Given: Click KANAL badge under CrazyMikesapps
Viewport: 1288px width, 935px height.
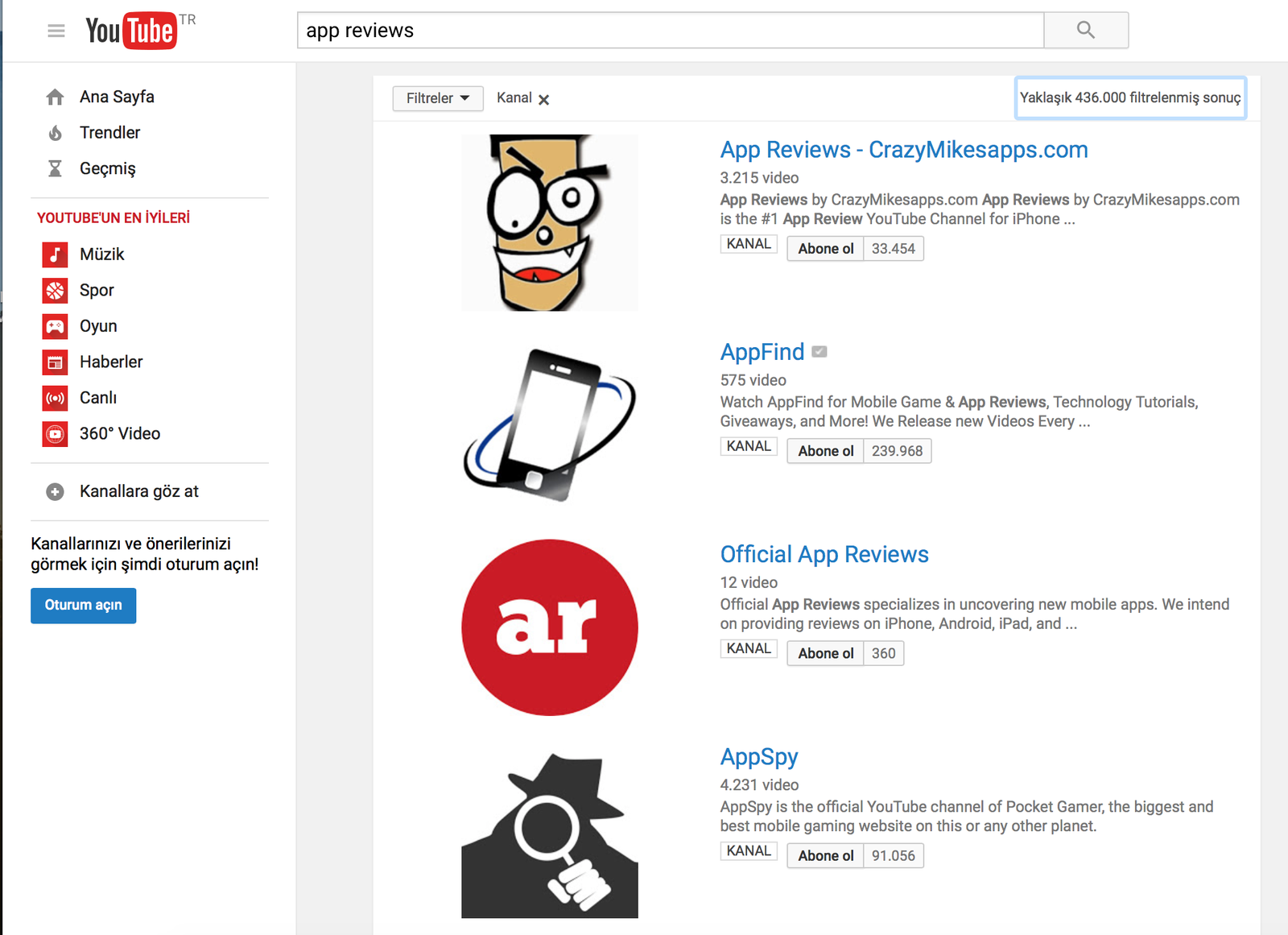Looking at the screenshot, I should [x=749, y=244].
